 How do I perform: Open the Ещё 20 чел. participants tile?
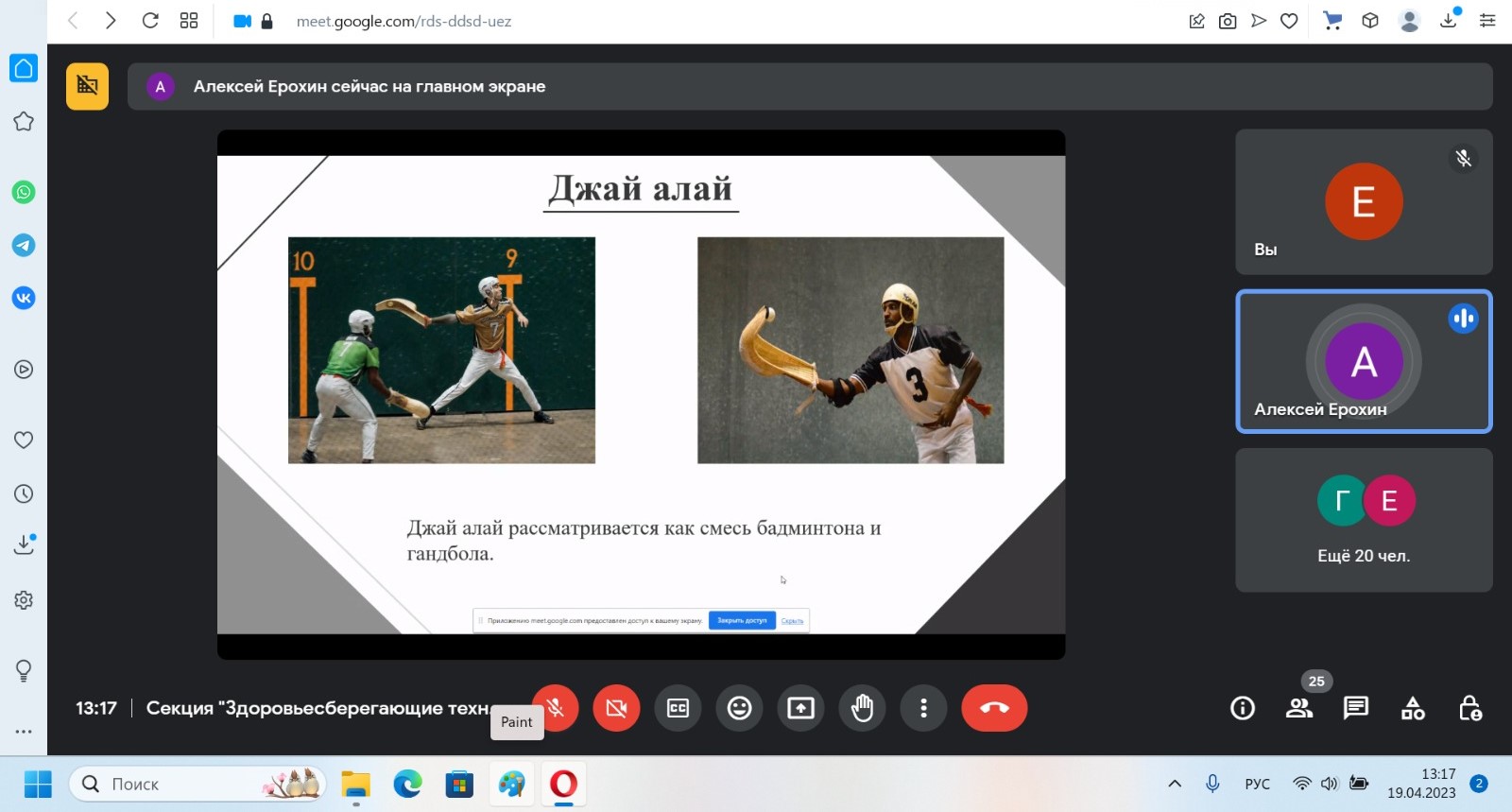[1364, 520]
